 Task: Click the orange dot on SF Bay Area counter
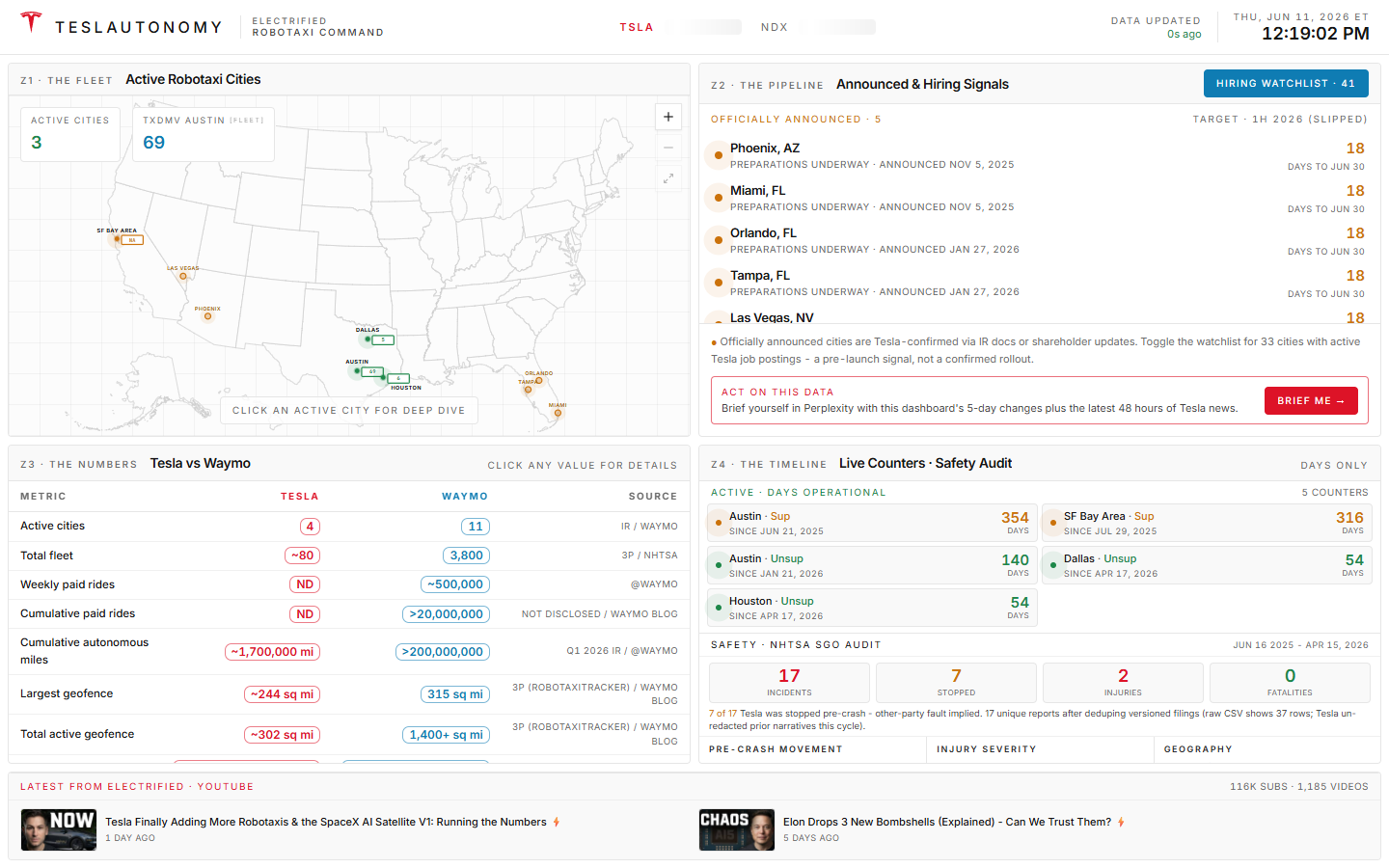pos(1052,523)
